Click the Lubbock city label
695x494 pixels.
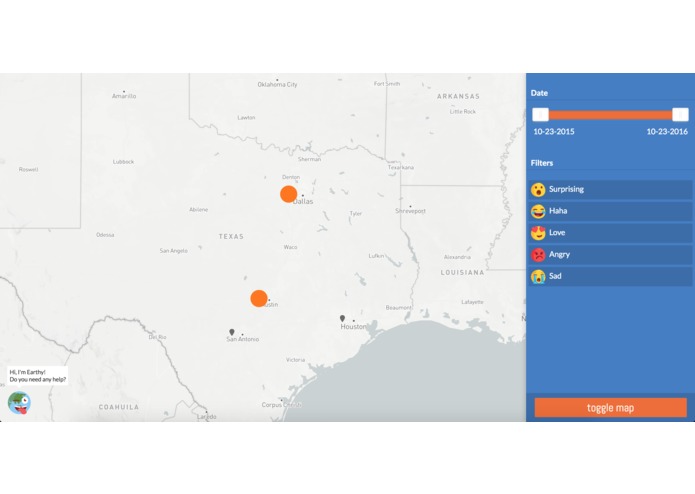click(x=123, y=162)
